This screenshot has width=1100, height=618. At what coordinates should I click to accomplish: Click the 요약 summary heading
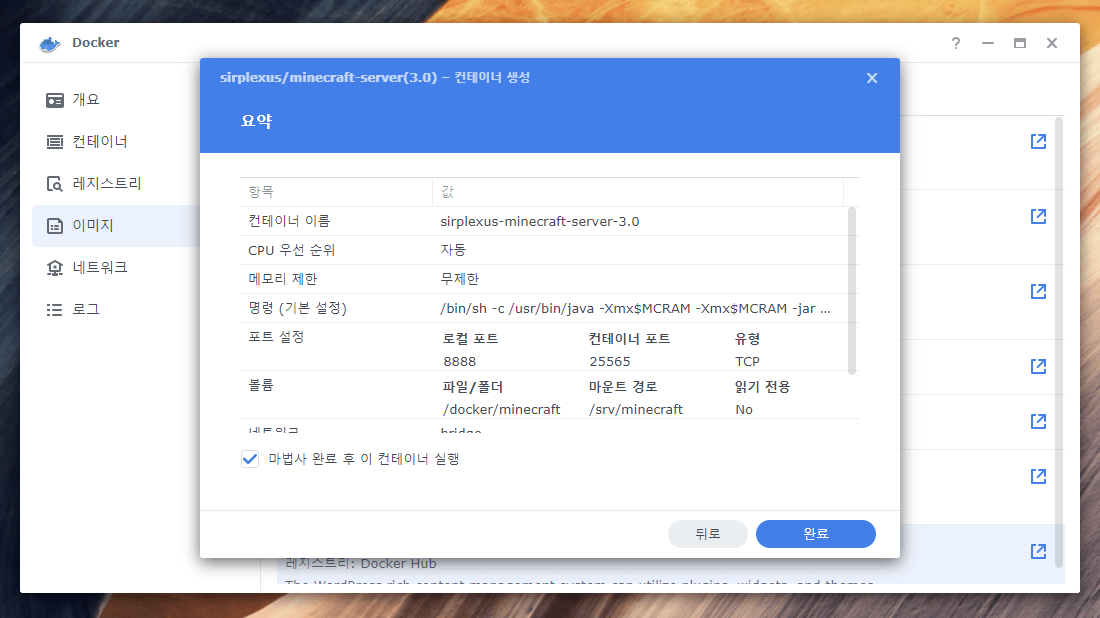(256, 121)
